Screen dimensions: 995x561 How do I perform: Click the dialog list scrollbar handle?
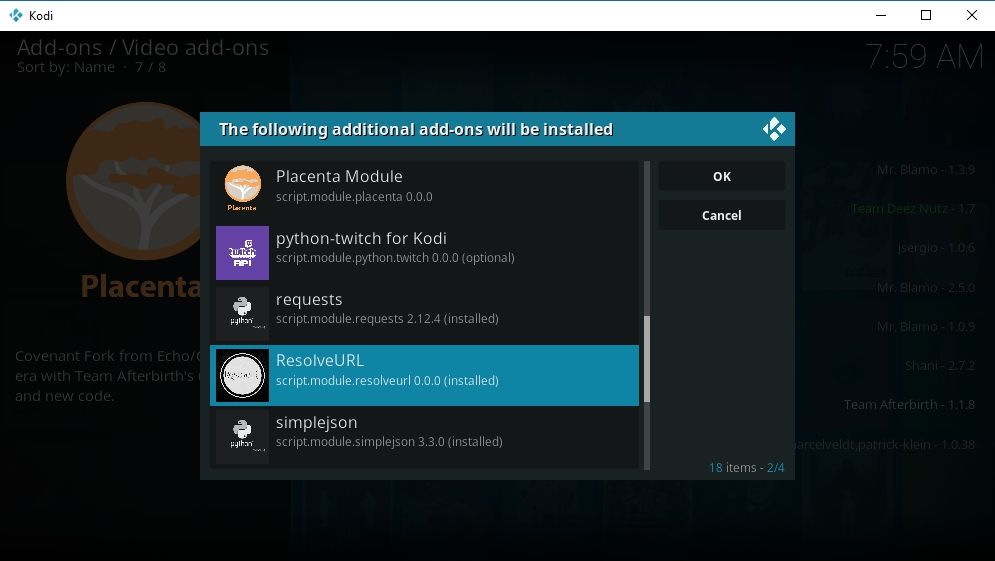(x=647, y=359)
